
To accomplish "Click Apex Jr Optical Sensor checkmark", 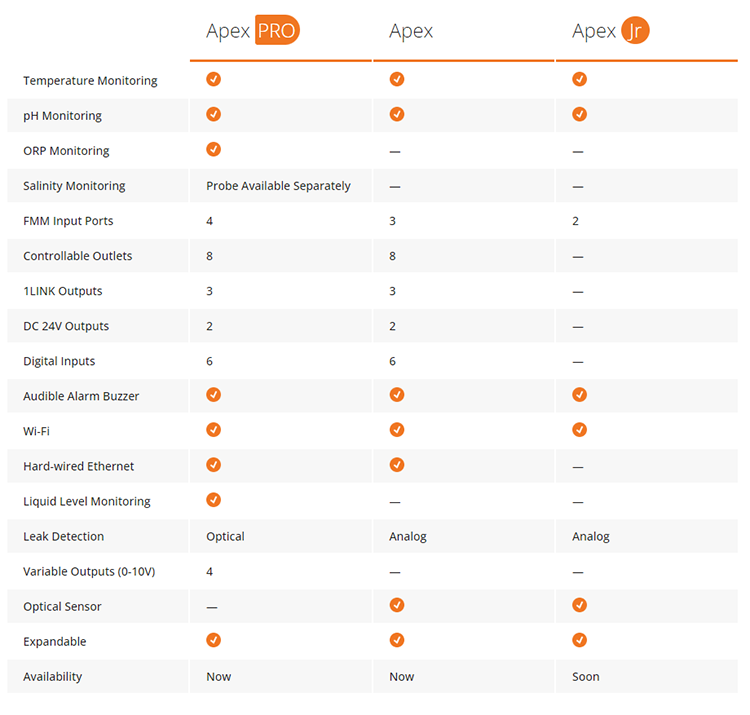I will [579, 605].
